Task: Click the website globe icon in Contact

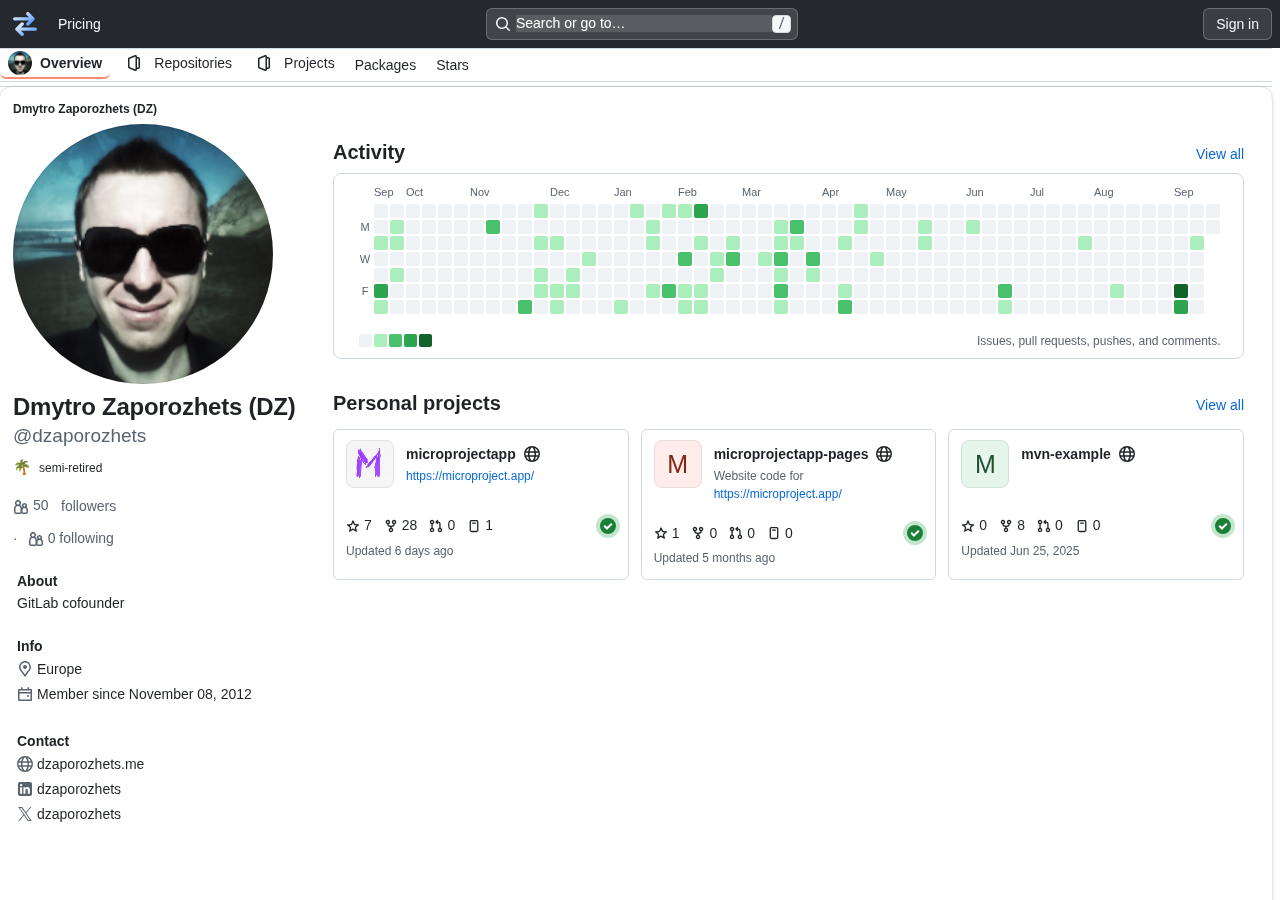Action: pyautogui.click(x=25, y=764)
